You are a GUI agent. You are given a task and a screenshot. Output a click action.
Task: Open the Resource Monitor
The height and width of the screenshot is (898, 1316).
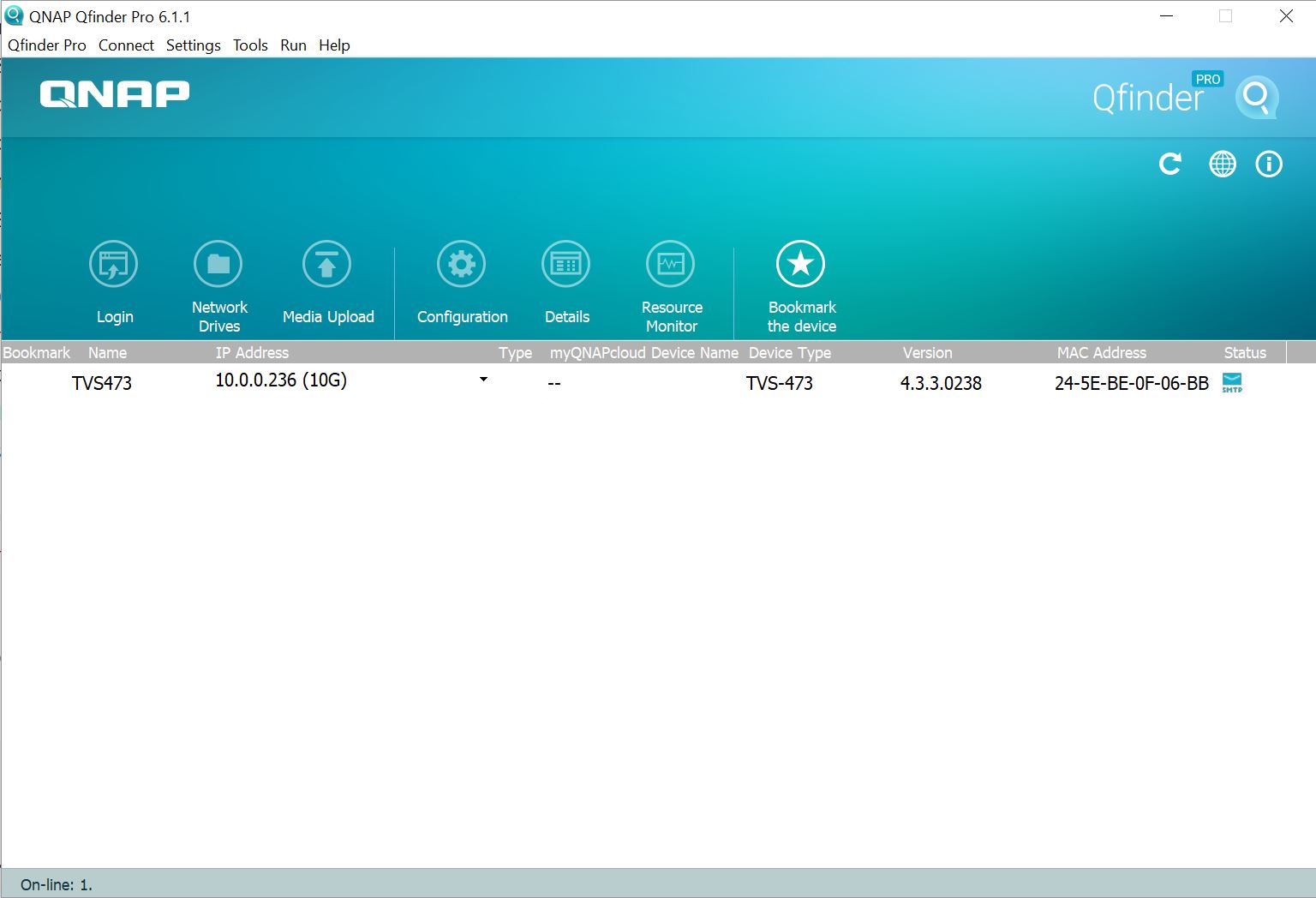coord(671,265)
